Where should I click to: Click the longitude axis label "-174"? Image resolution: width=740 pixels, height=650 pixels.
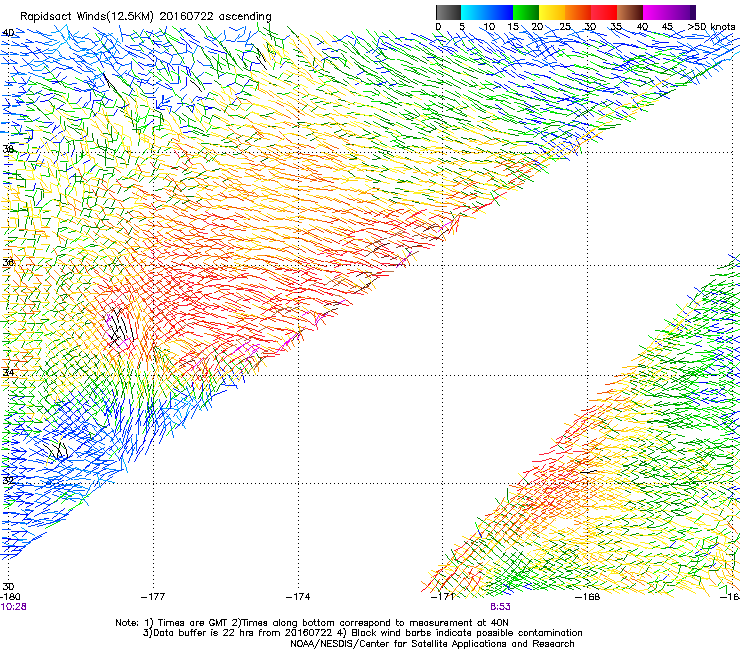[x=298, y=597]
